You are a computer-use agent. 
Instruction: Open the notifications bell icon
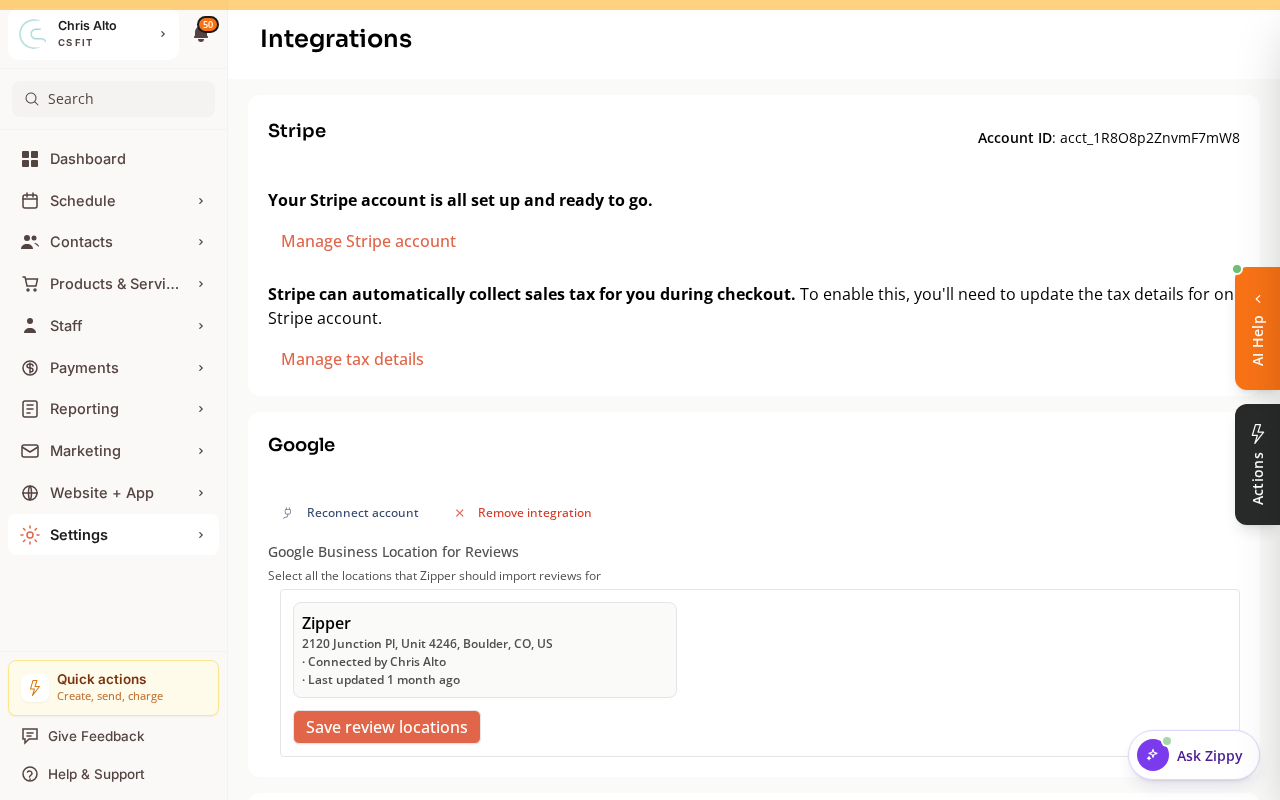[200, 35]
